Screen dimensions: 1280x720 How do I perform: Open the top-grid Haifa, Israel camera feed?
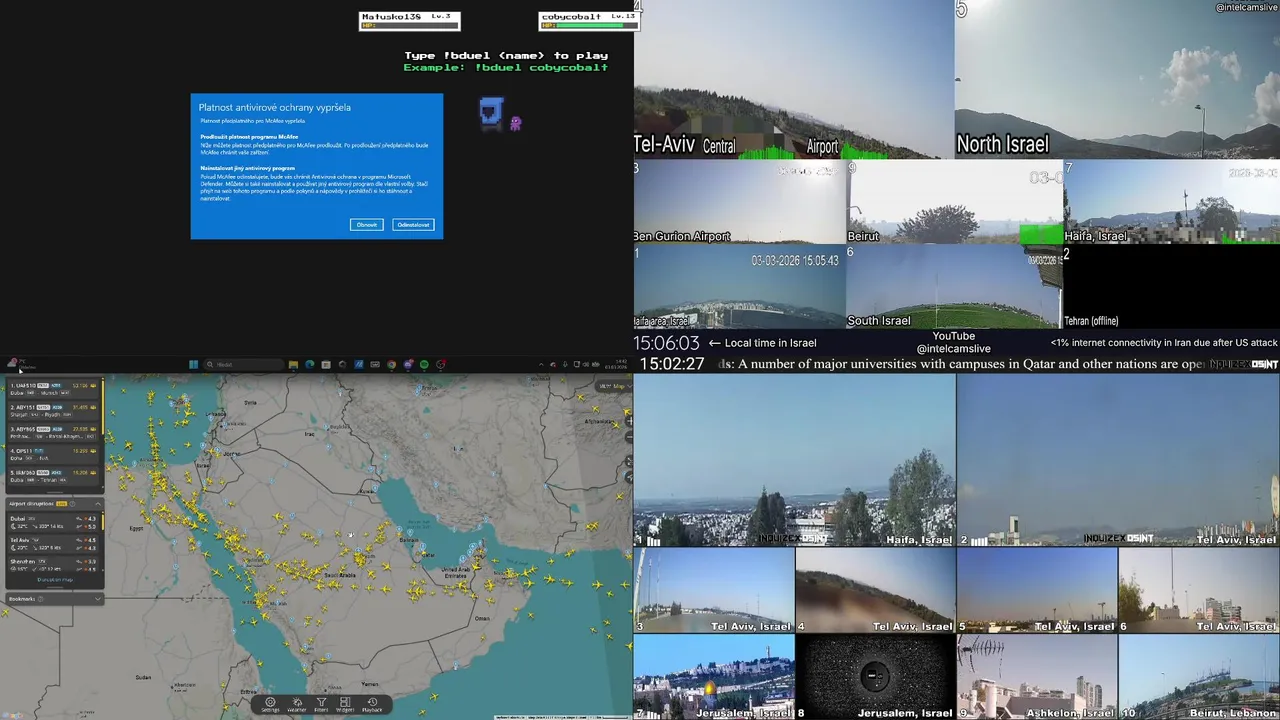click(x=1172, y=201)
